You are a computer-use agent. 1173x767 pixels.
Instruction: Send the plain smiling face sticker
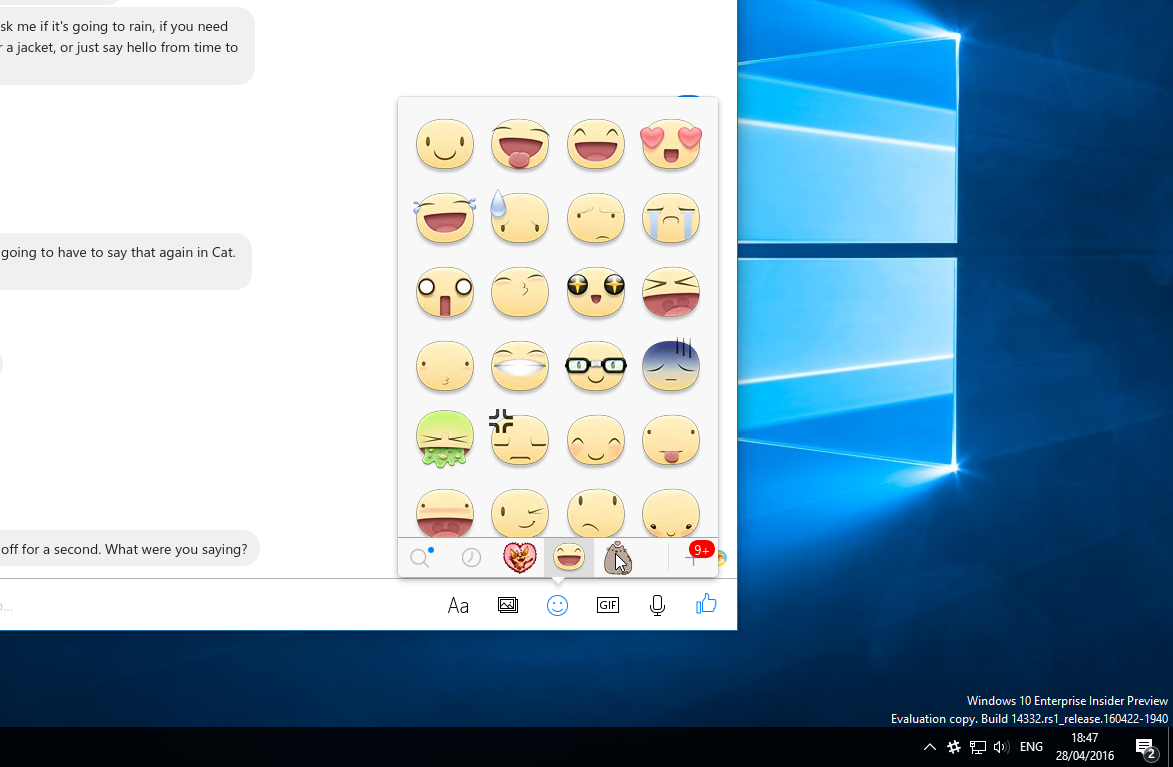point(445,144)
